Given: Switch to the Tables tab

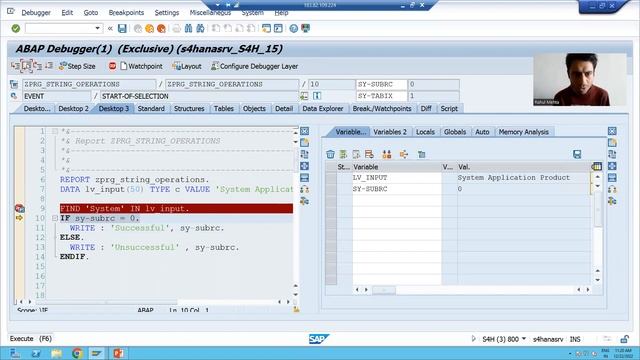Looking at the screenshot, I should tap(224, 109).
